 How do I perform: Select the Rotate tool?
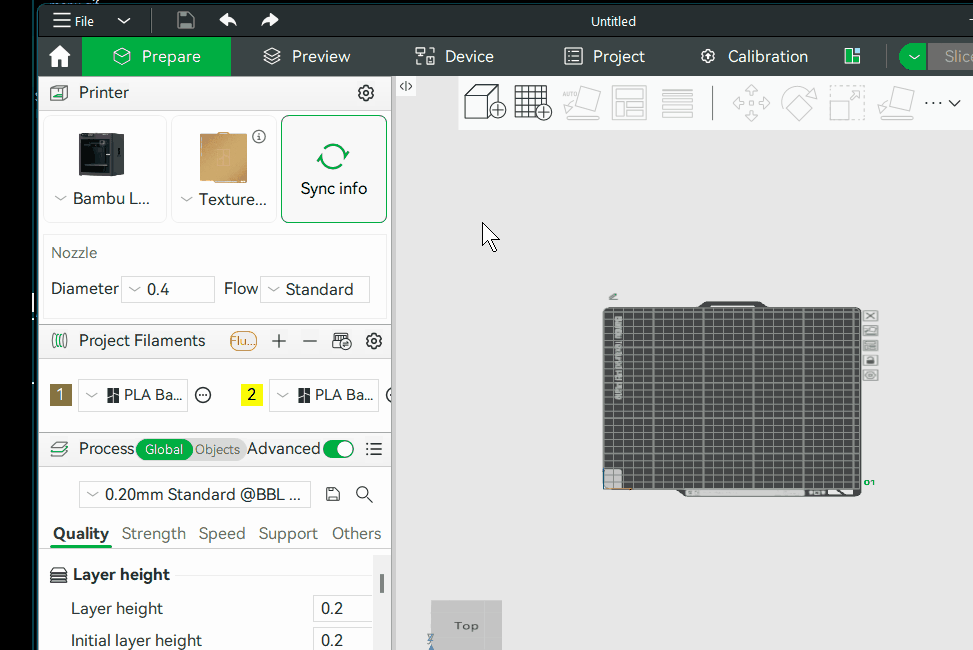pyautogui.click(x=799, y=103)
